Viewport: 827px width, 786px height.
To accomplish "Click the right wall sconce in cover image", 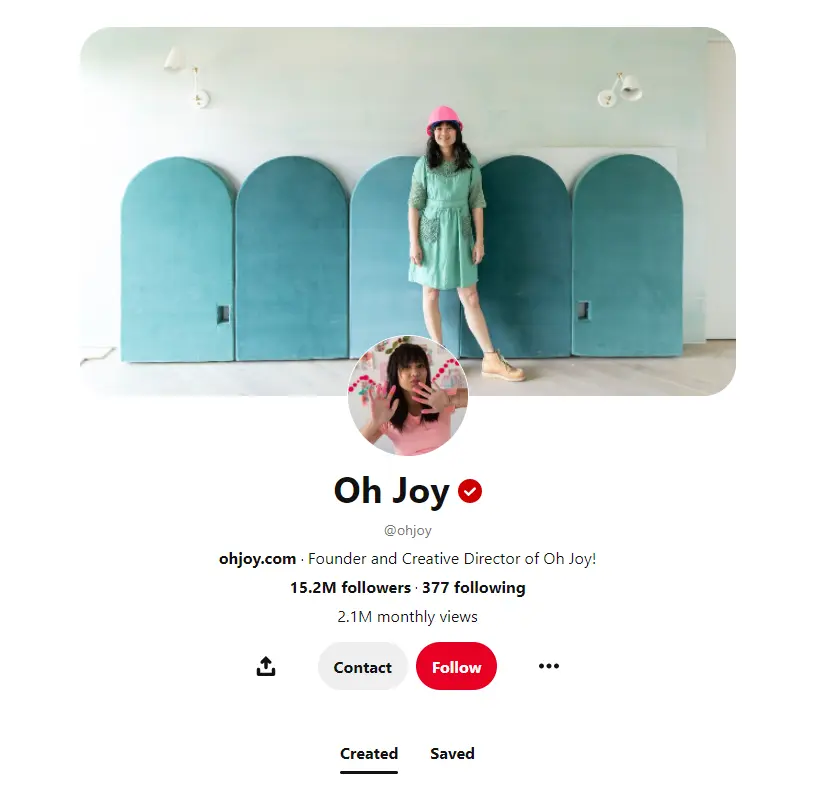I will pos(620,90).
